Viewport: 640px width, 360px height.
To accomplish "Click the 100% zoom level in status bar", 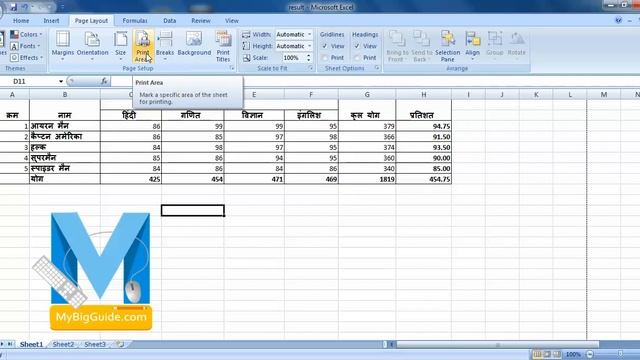I will click(x=573, y=354).
